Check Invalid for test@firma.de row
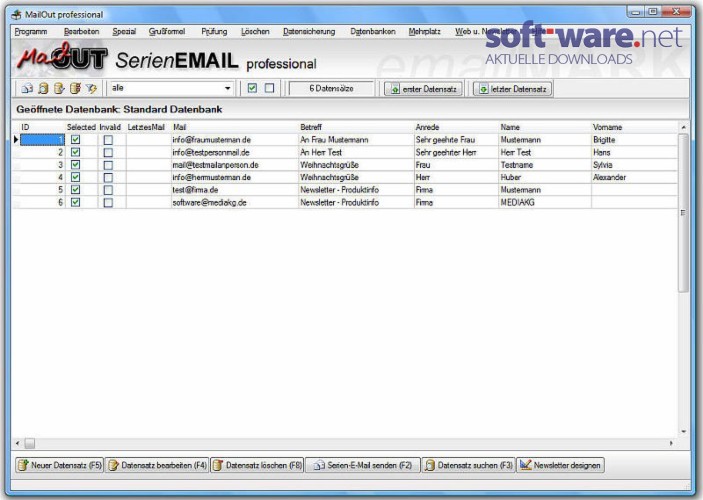This screenshot has height=500, width=703. pos(108,190)
